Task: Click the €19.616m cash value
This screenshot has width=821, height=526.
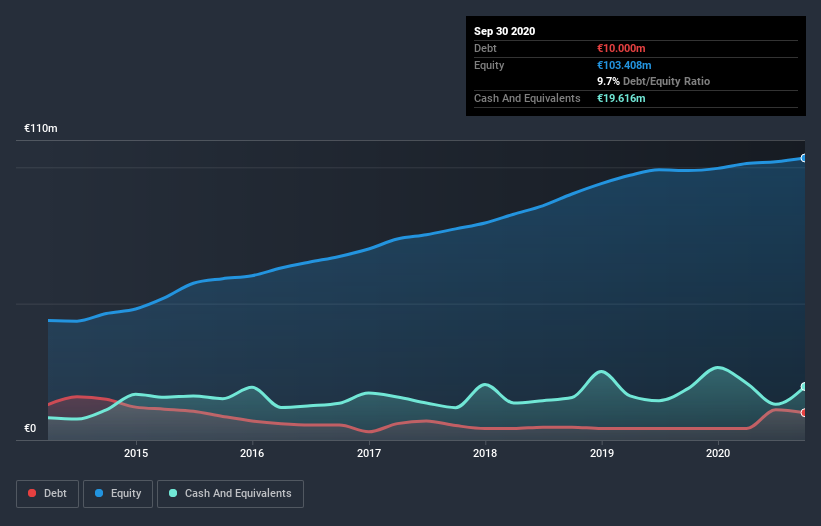Action: point(621,98)
